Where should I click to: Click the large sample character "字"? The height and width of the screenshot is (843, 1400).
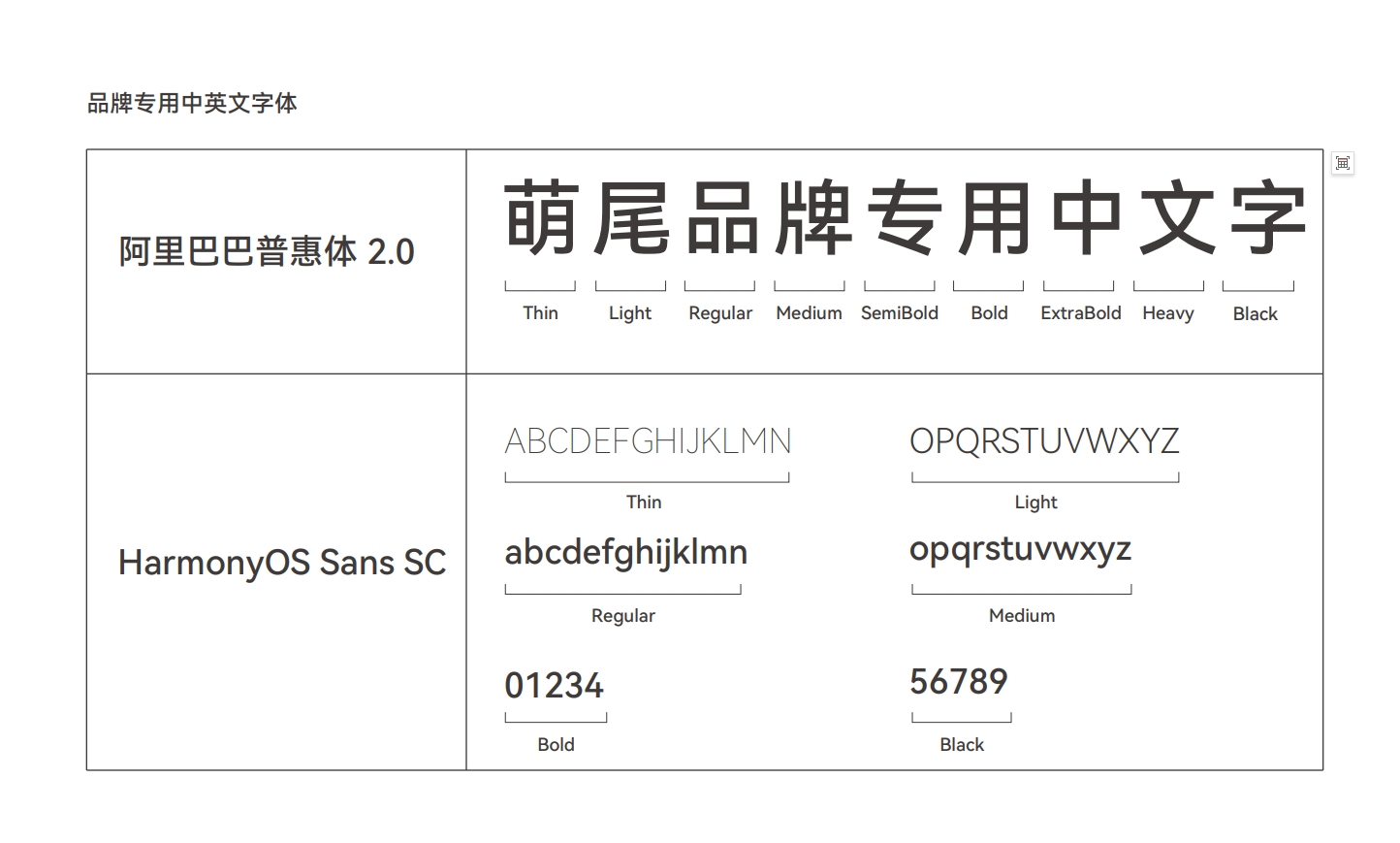click(1269, 217)
